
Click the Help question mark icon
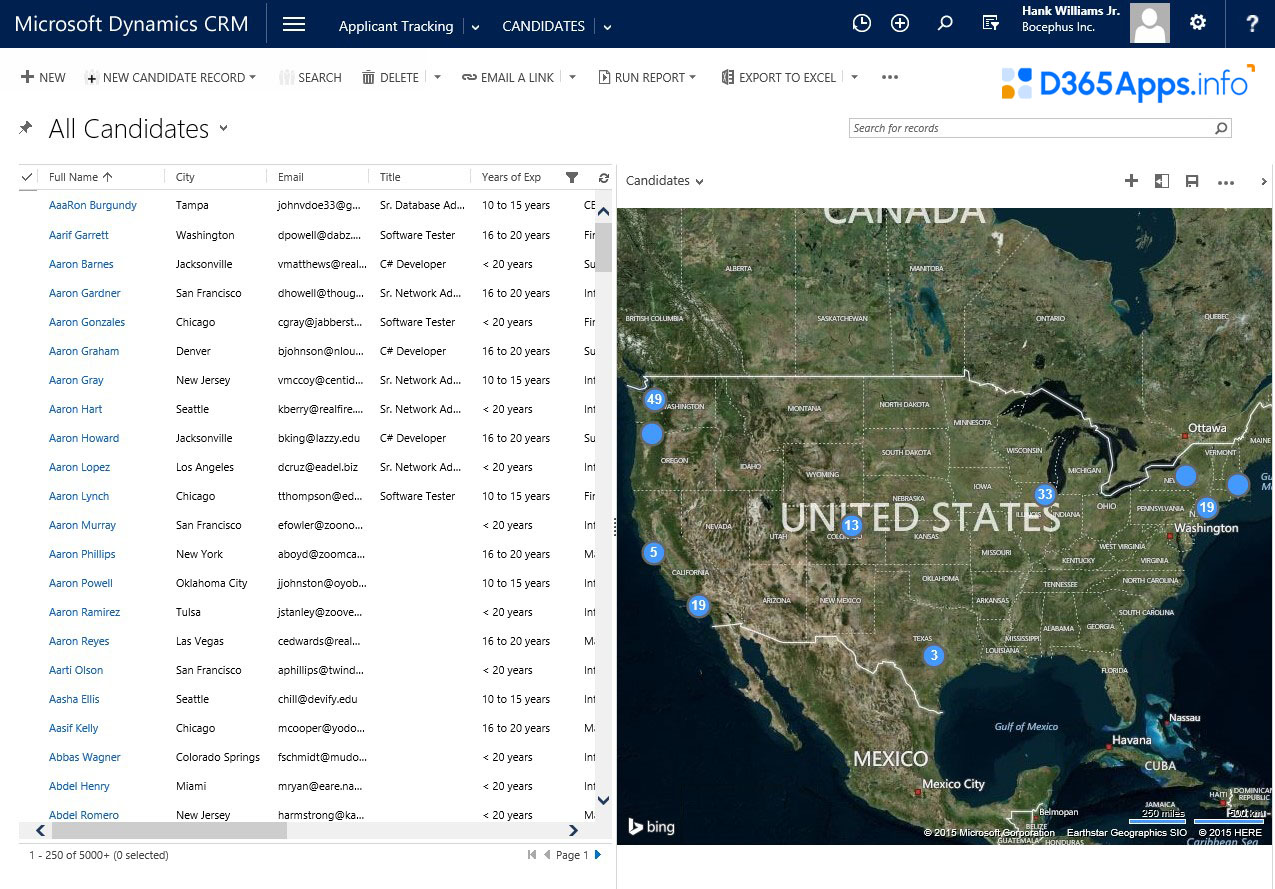click(x=1252, y=23)
